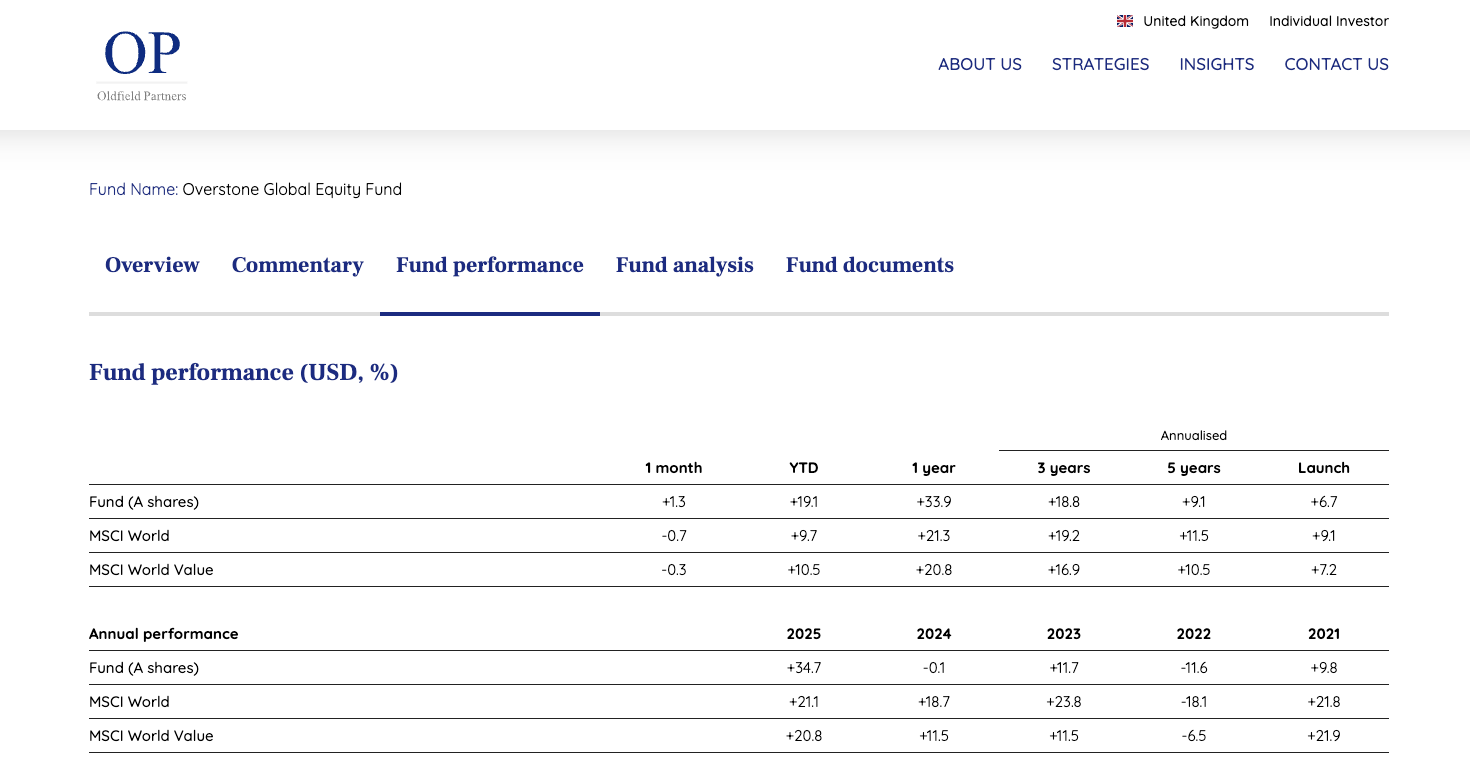The width and height of the screenshot is (1470, 778).
Task: Click the MSCI World 3 years value +19.2
Action: pyautogui.click(x=1064, y=536)
